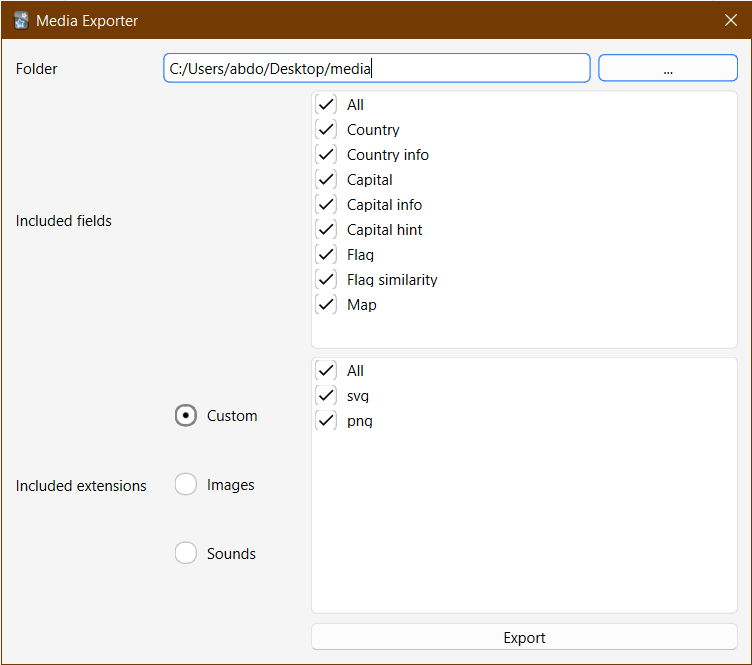The height and width of the screenshot is (665, 752).
Task: Toggle the Flag similarity checkbox
Action: [x=326, y=279]
